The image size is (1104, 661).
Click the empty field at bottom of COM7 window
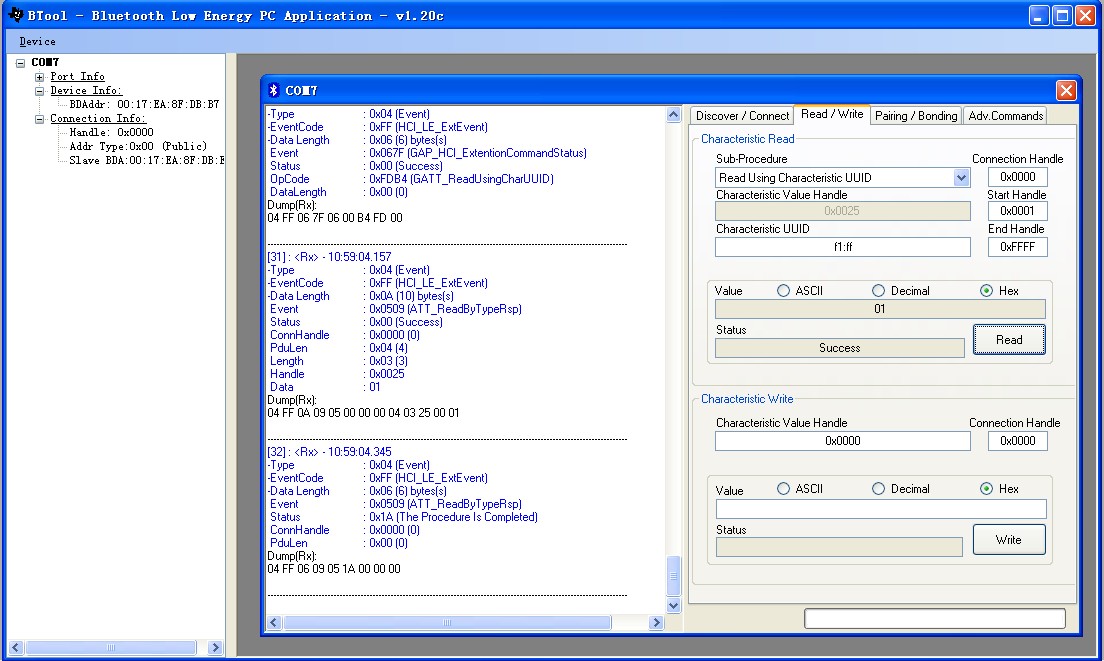(x=934, y=619)
